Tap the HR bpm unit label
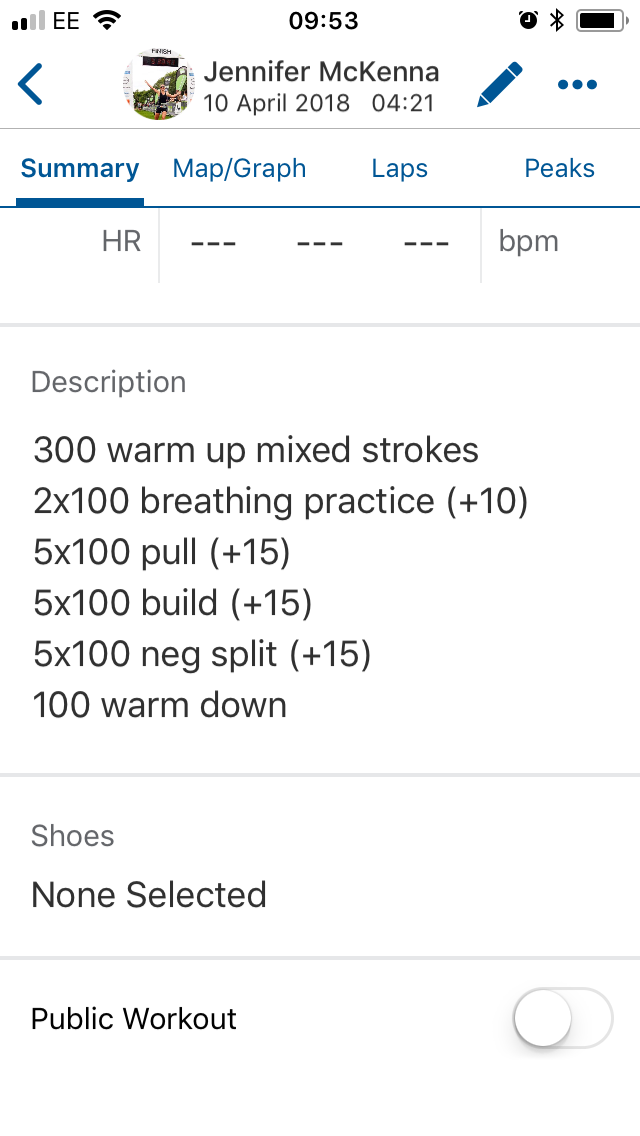Screen dimensions: 640x1136 point(528,242)
